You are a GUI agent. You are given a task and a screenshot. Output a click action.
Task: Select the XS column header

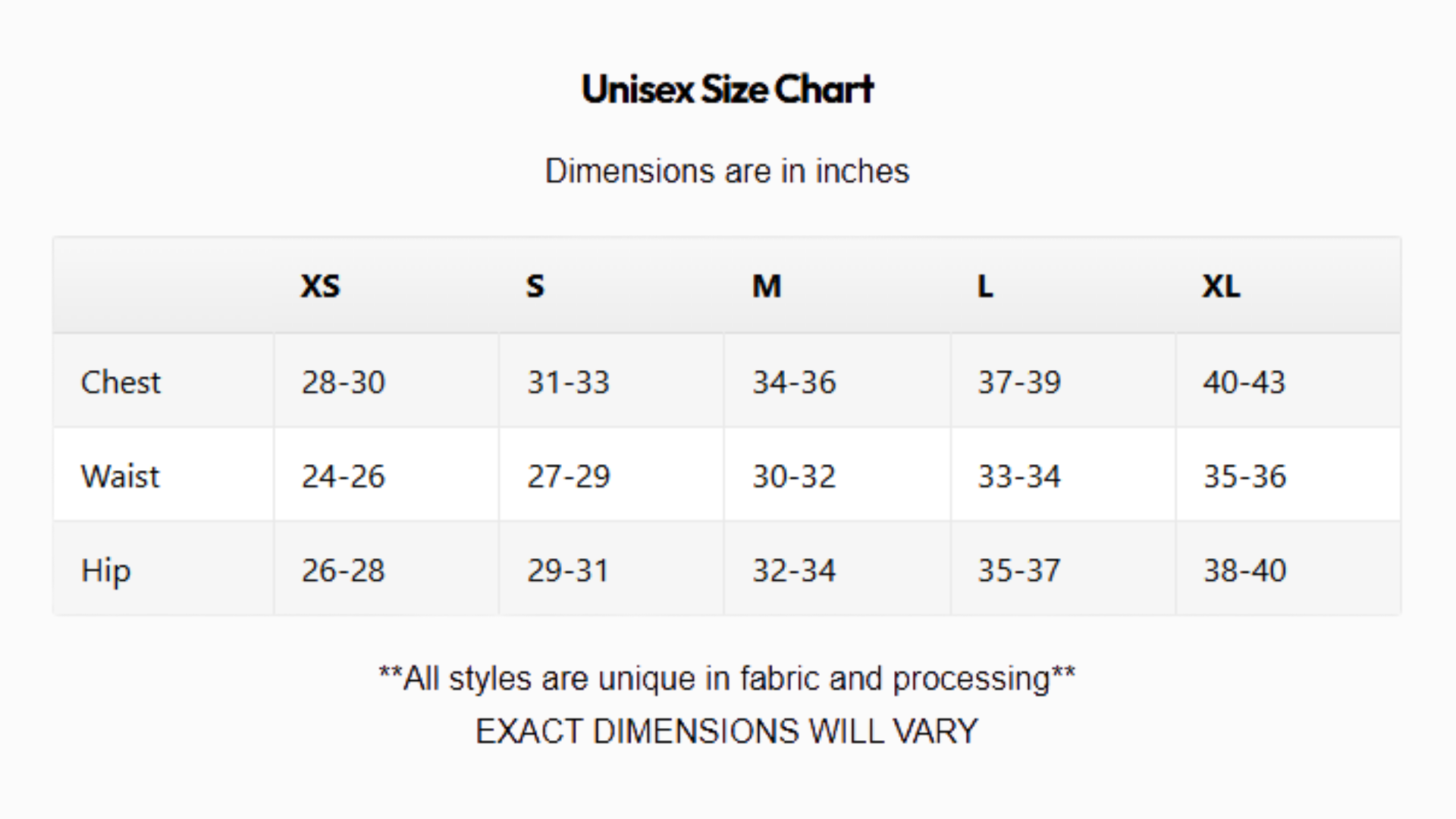(320, 286)
